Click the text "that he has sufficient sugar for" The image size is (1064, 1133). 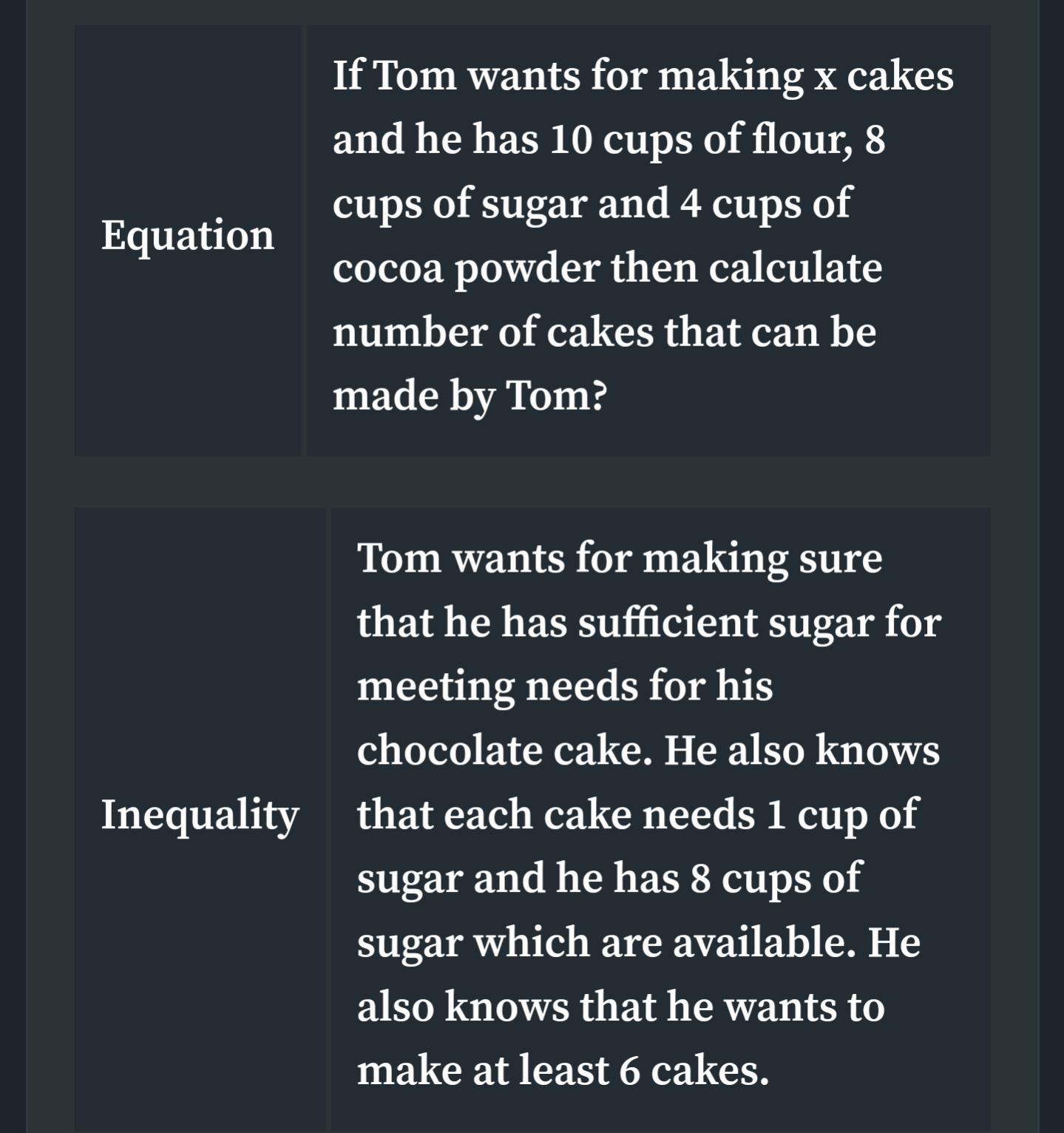pyautogui.click(x=649, y=622)
